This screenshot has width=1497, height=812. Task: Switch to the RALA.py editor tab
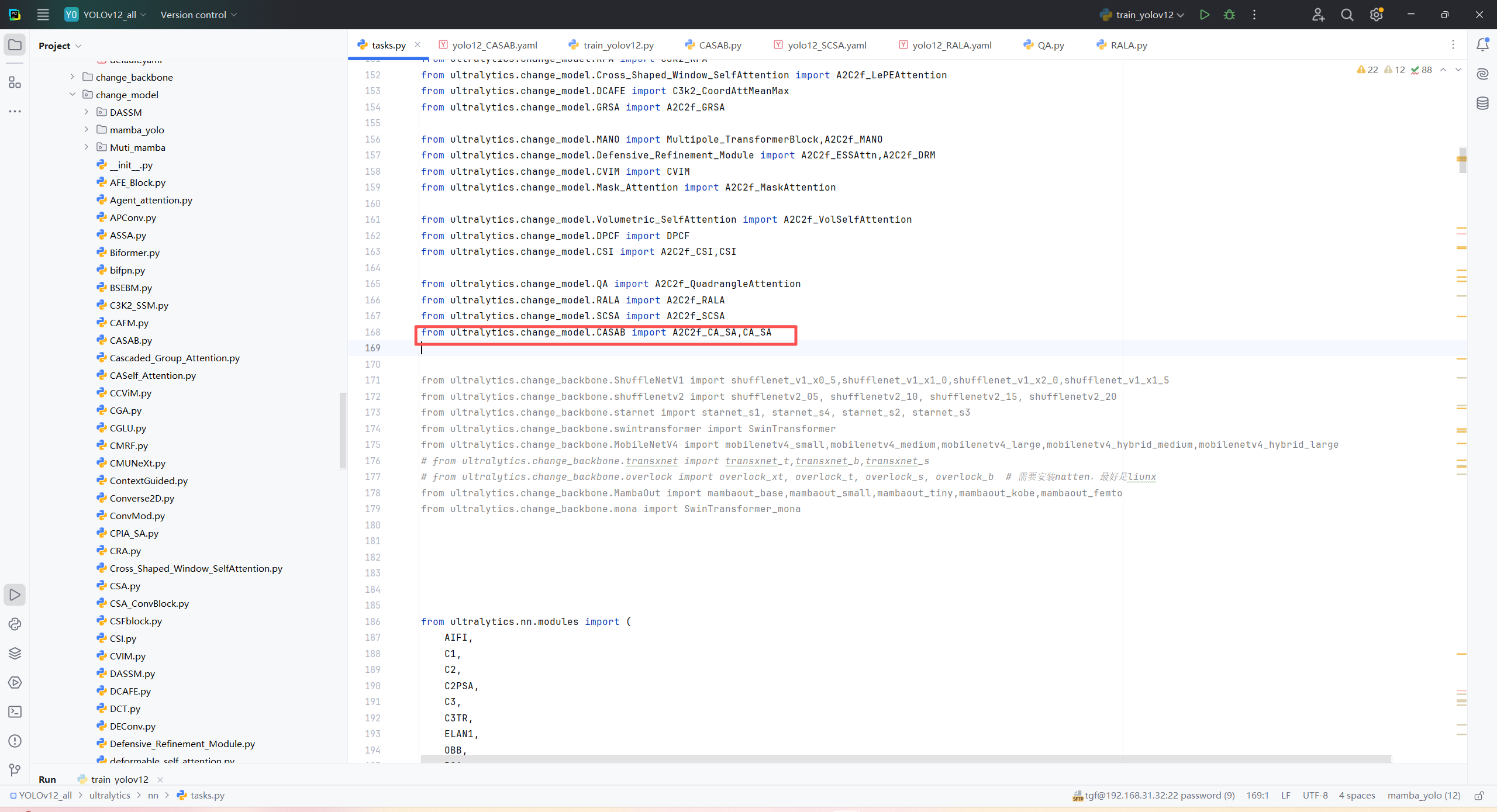pos(1128,45)
